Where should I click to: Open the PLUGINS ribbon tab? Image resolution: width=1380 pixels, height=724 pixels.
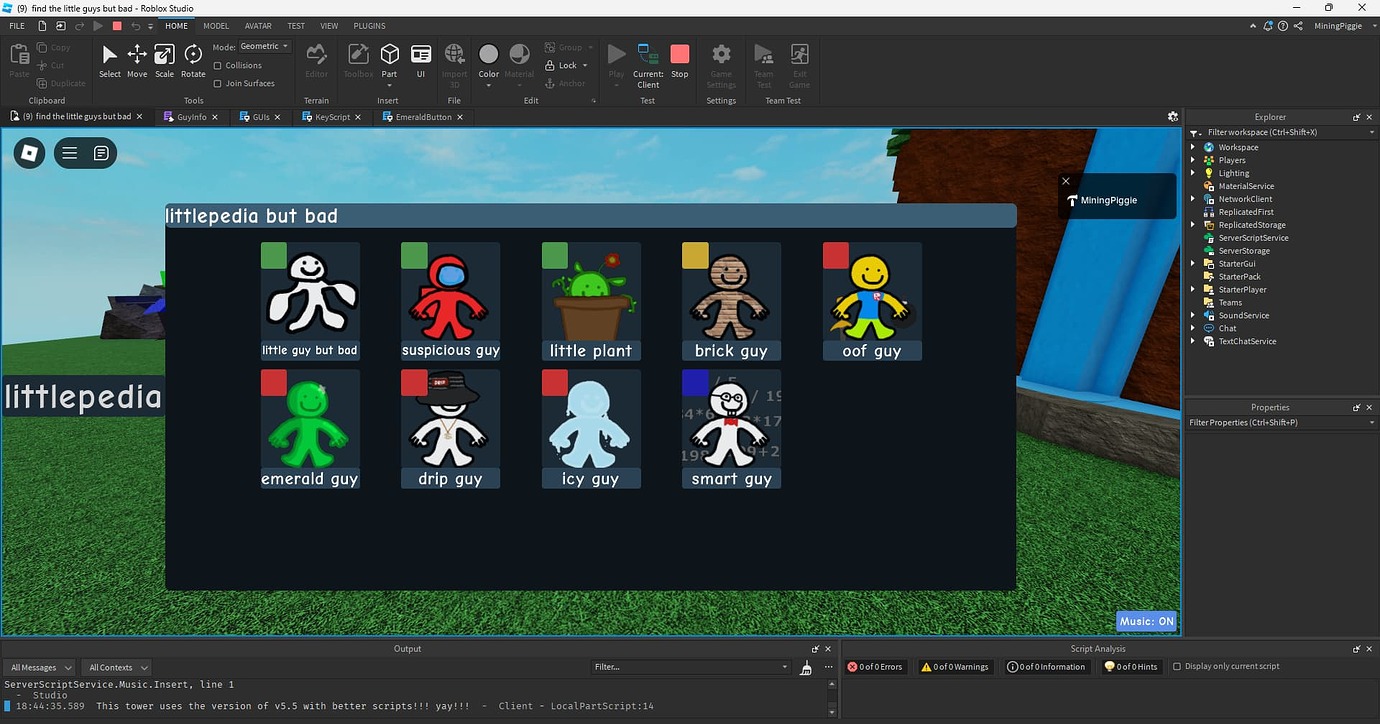[x=369, y=26]
